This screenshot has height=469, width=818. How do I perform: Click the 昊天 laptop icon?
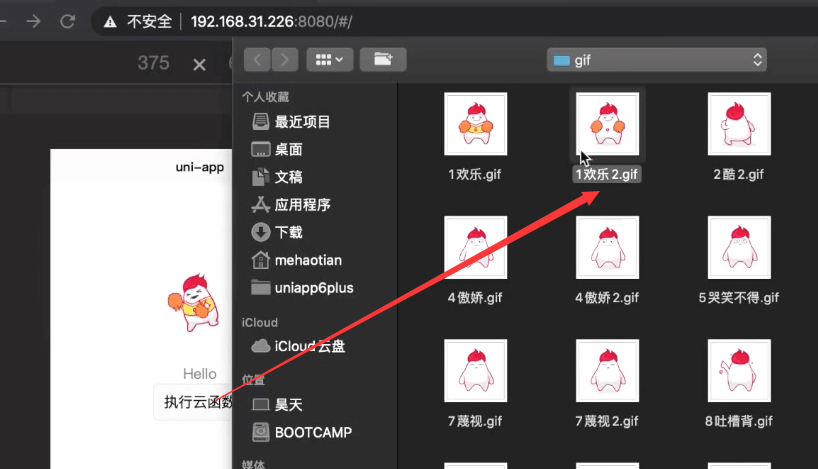coord(260,404)
